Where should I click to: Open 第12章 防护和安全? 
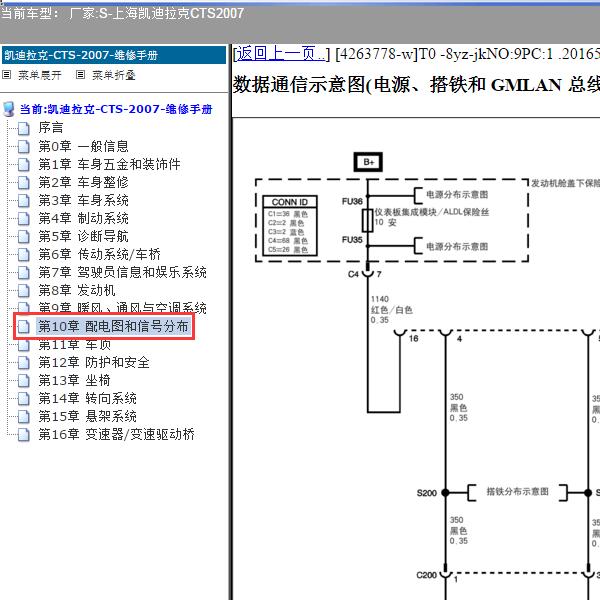coord(94,362)
